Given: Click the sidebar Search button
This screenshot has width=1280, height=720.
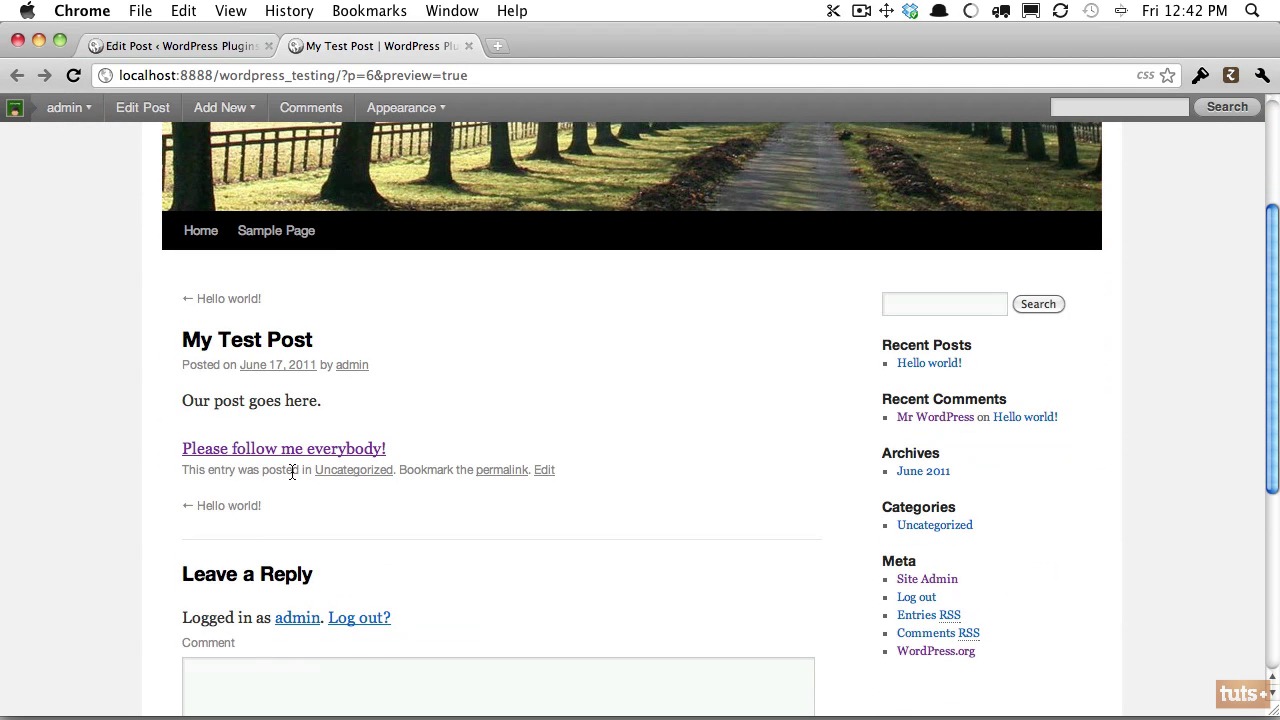Looking at the screenshot, I should click(1038, 304).
